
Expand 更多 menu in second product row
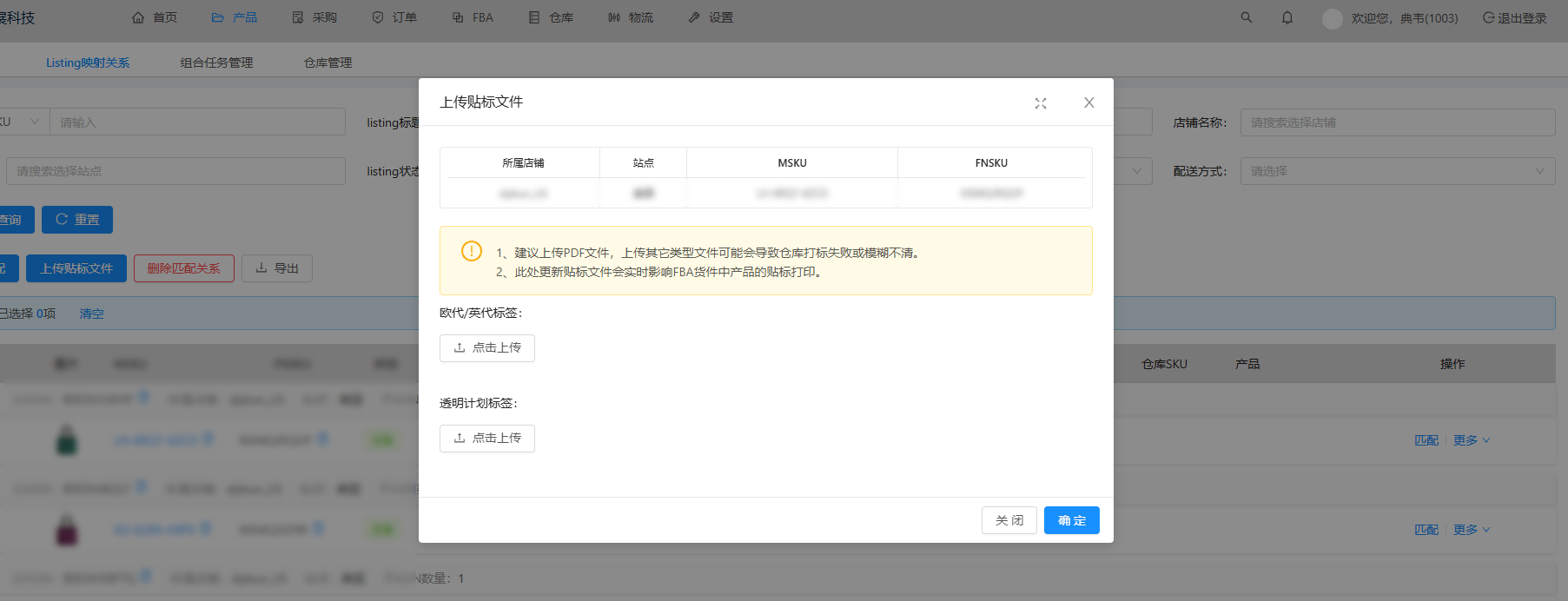(1471, 530)
